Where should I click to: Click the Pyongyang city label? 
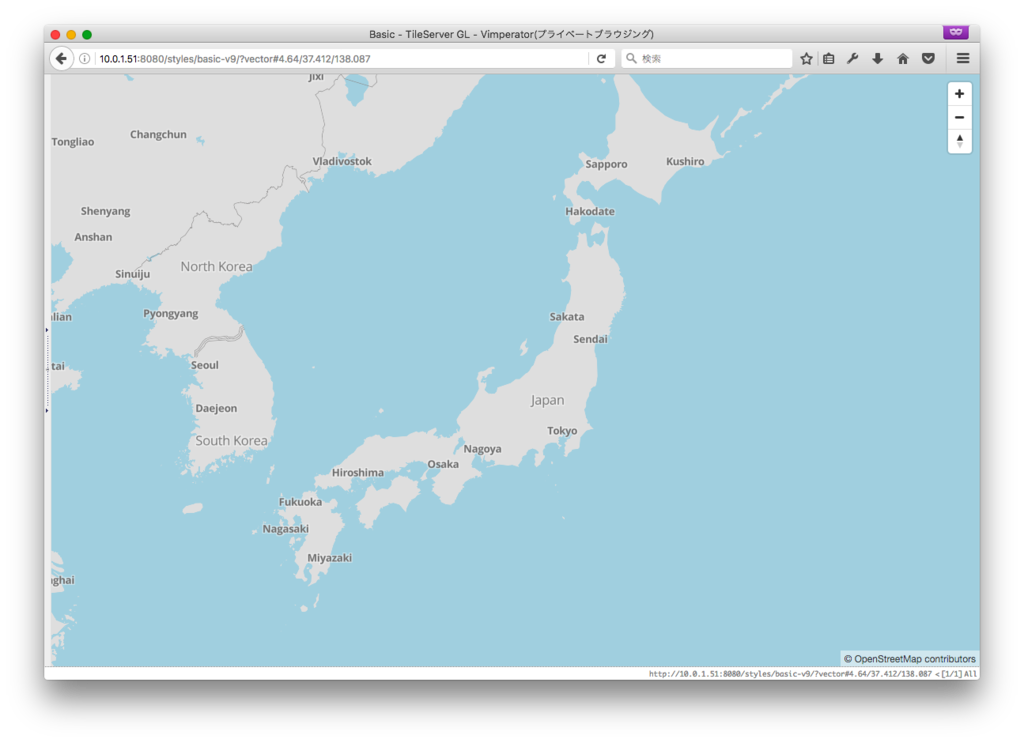coord(170,314)
